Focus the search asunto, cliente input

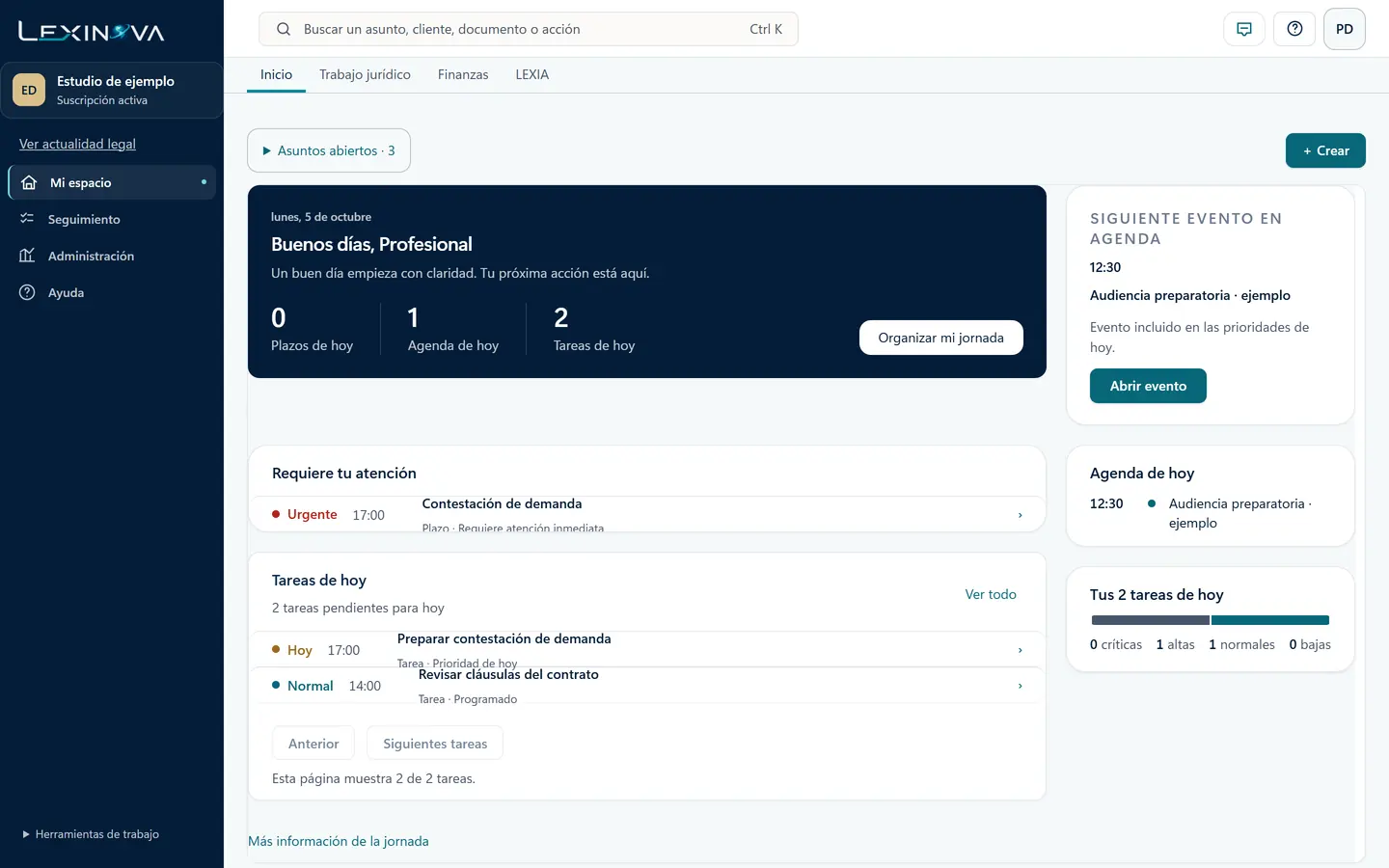pyautogui.click(x=529, y=29)
